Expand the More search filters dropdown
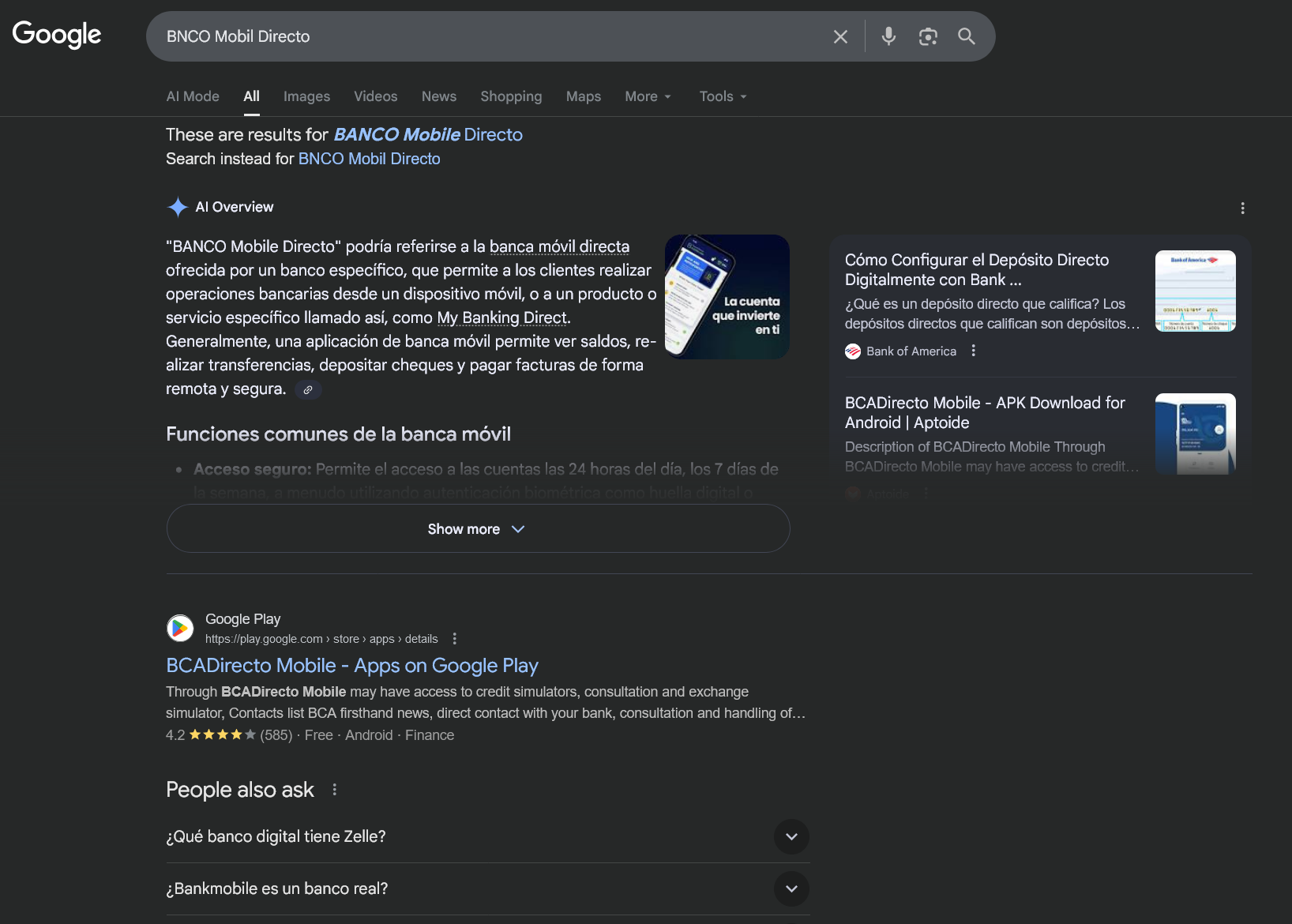Screen dimensions: 1292x924 click(648, 96)
